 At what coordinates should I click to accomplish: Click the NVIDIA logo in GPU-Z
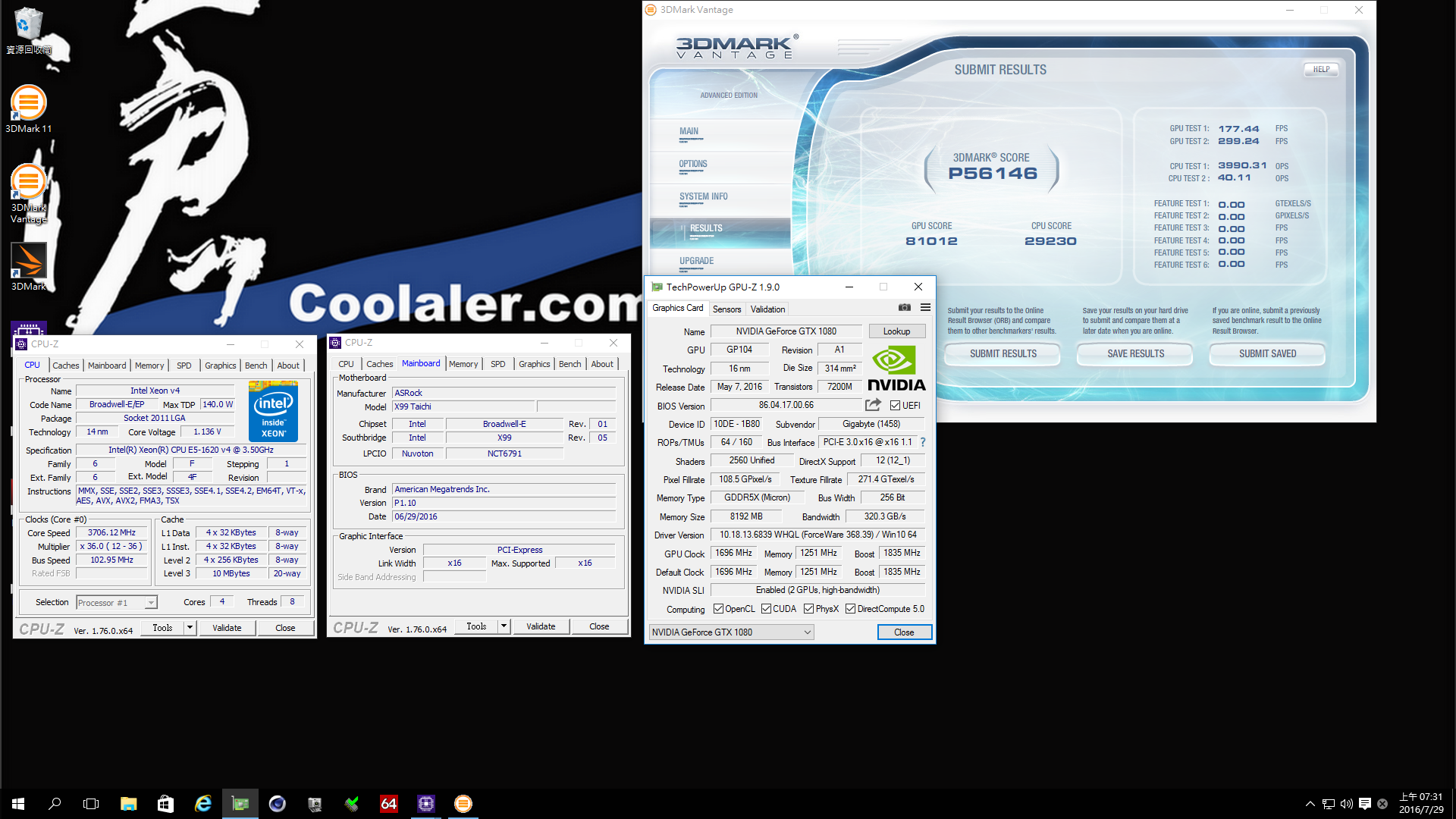pyautogui.click(x=896, y=369)
